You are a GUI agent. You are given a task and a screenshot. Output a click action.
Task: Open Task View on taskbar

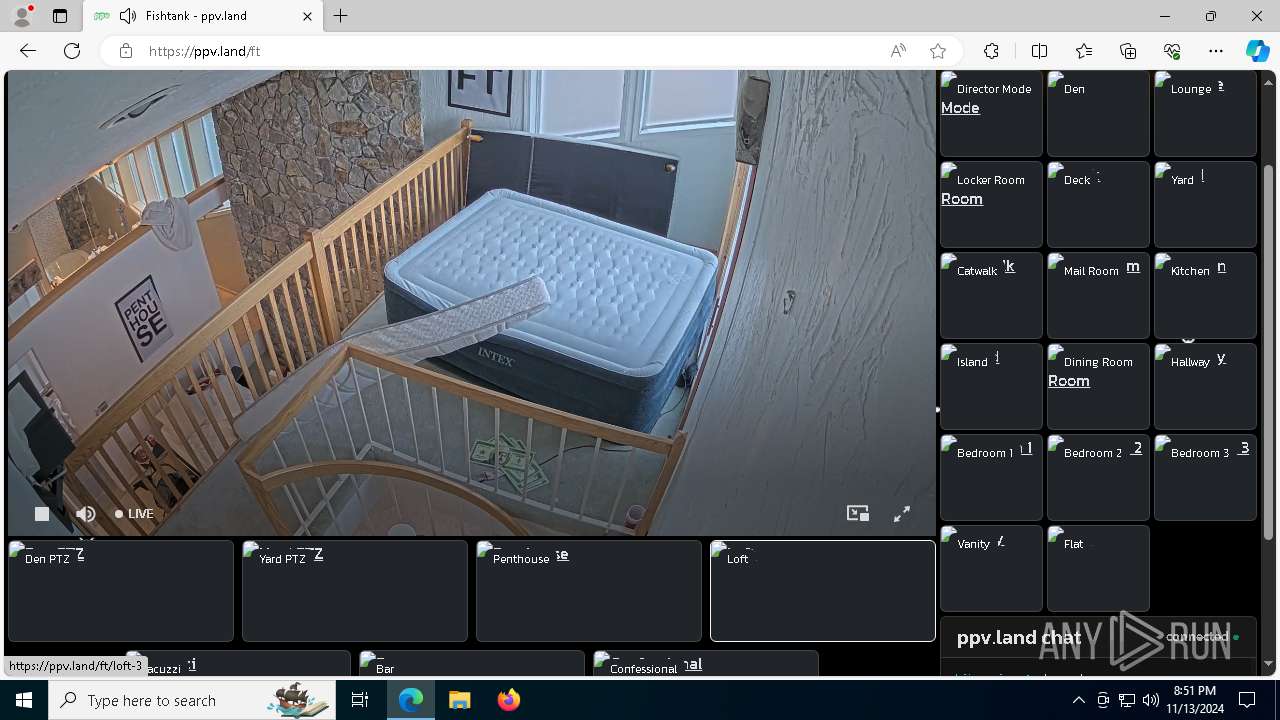(x=360, y=700)
